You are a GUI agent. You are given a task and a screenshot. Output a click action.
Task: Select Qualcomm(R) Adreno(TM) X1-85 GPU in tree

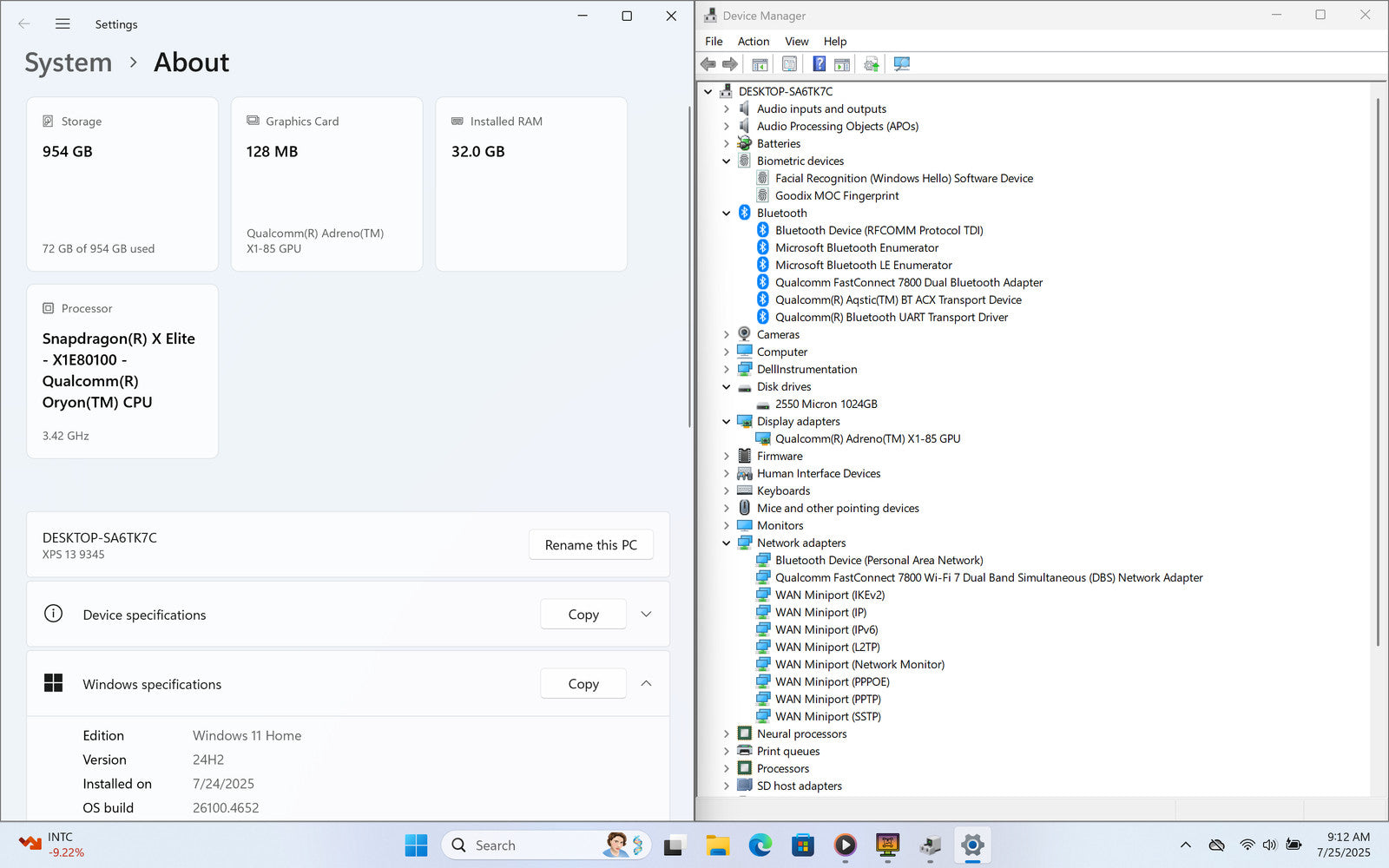point(867,439)
